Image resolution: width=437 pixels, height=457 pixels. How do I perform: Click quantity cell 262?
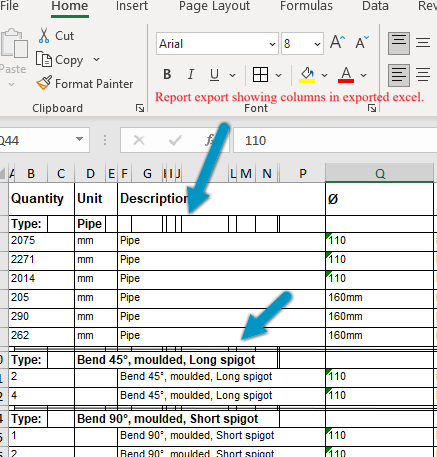tap(41, 336)
